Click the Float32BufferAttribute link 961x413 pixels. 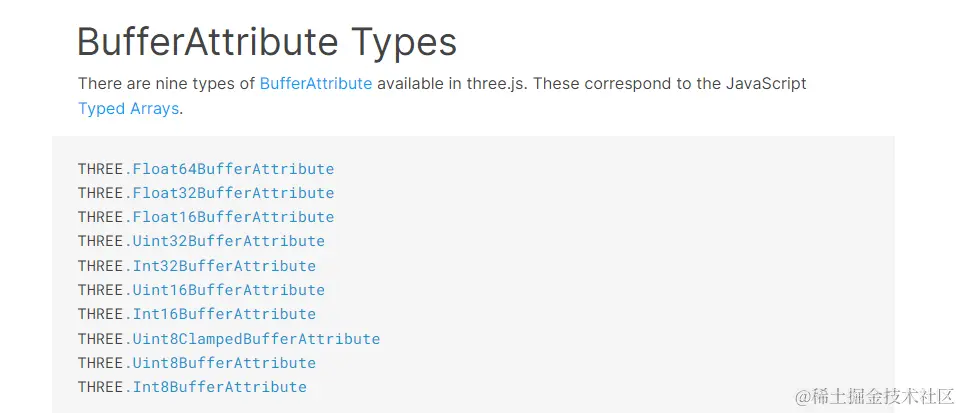click(233, 193)
